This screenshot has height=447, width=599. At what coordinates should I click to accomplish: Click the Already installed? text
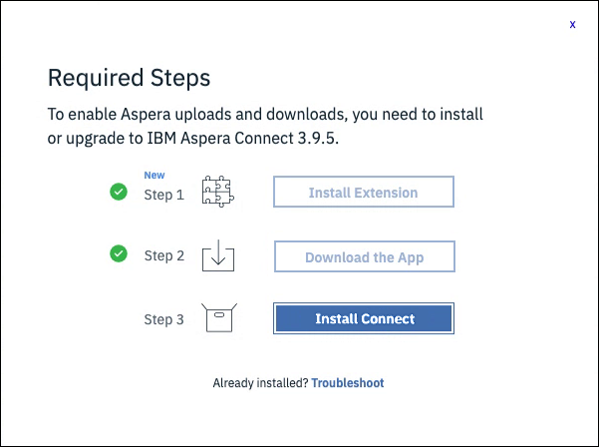(x=260, y=383)
